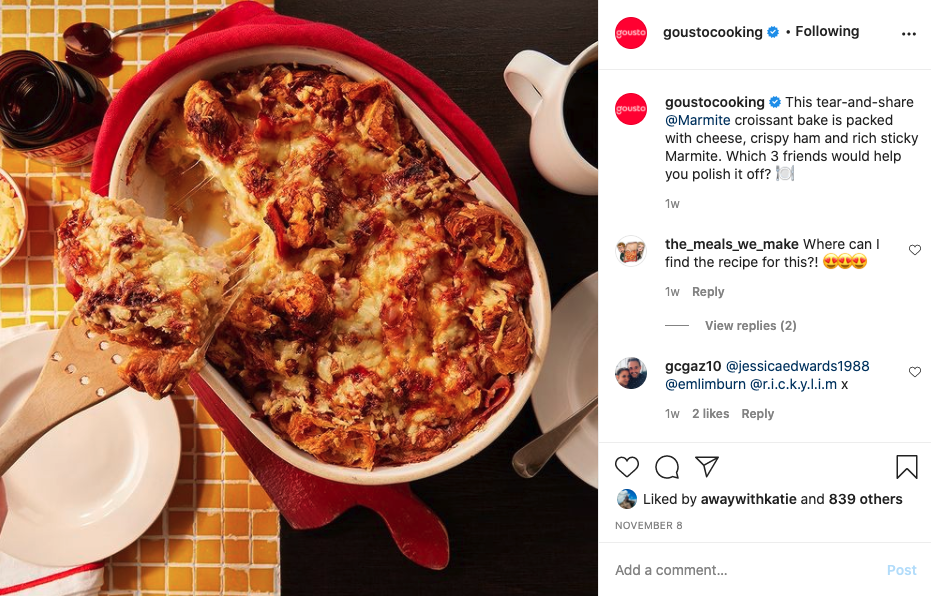View the 2 likes on gcgaz10 comment
This screenshot has width=931, height=596.
[x=711, y=414]
